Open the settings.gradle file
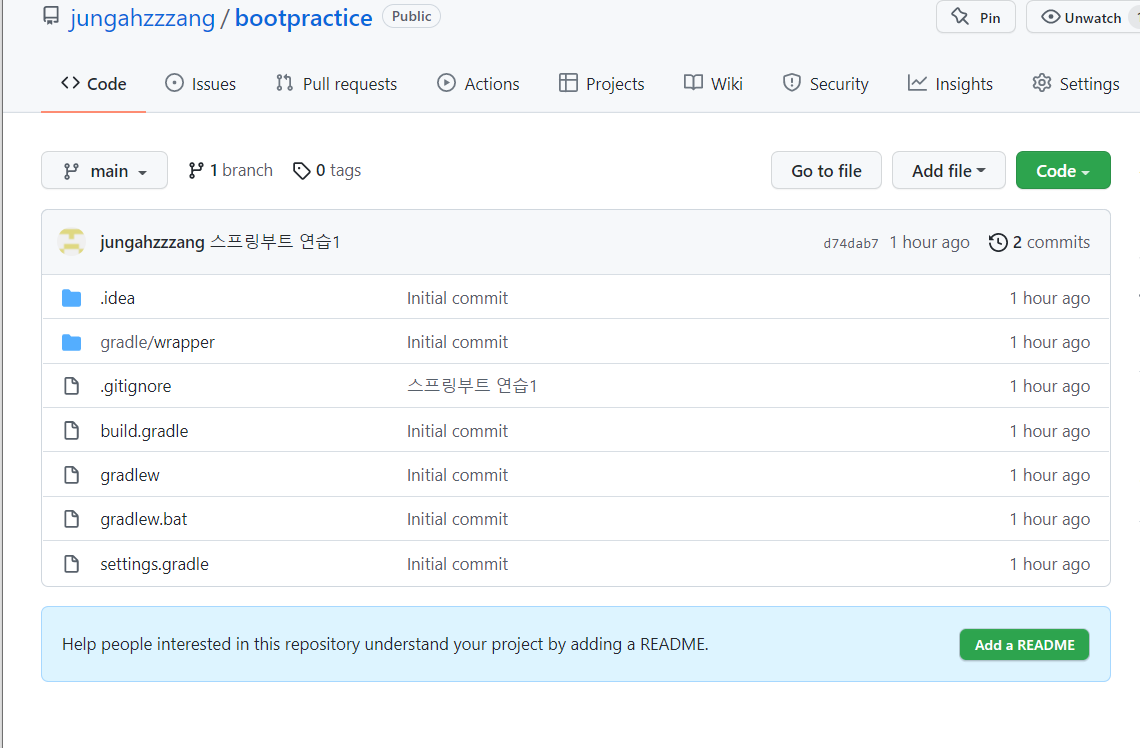The image size is (1140, 748). [154, 564]
